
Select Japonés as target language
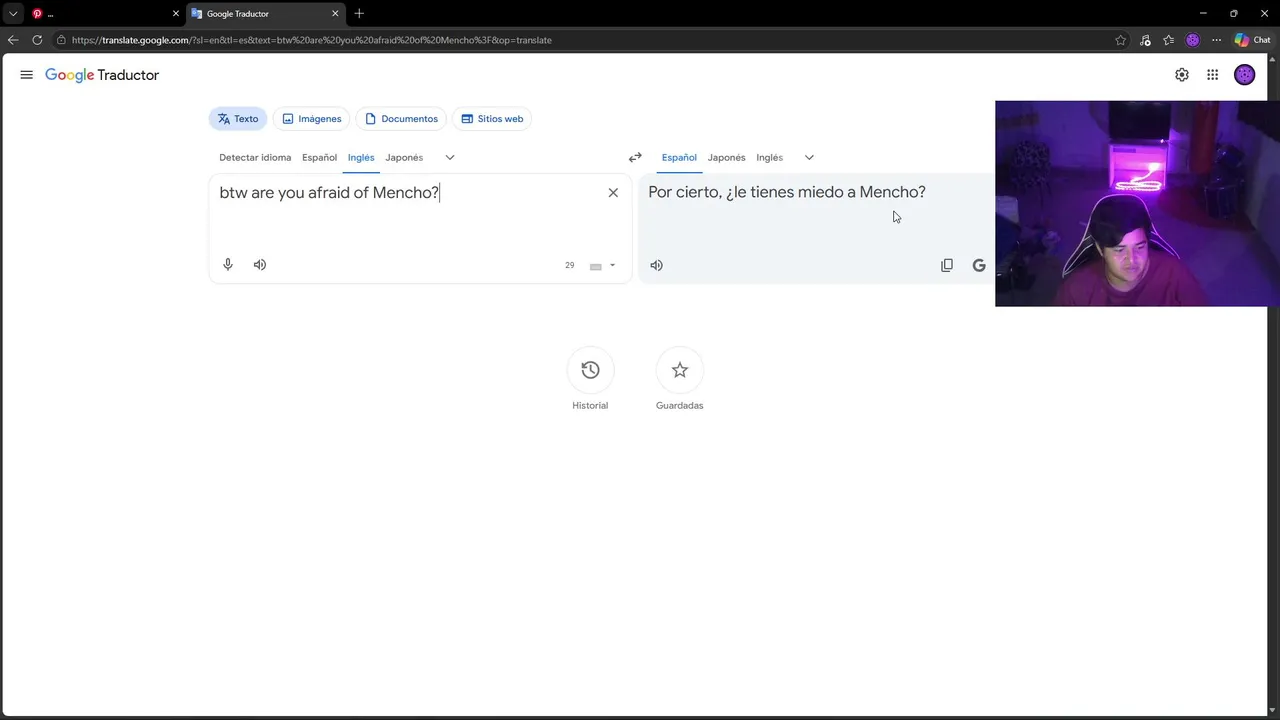(x=726, y=157)
